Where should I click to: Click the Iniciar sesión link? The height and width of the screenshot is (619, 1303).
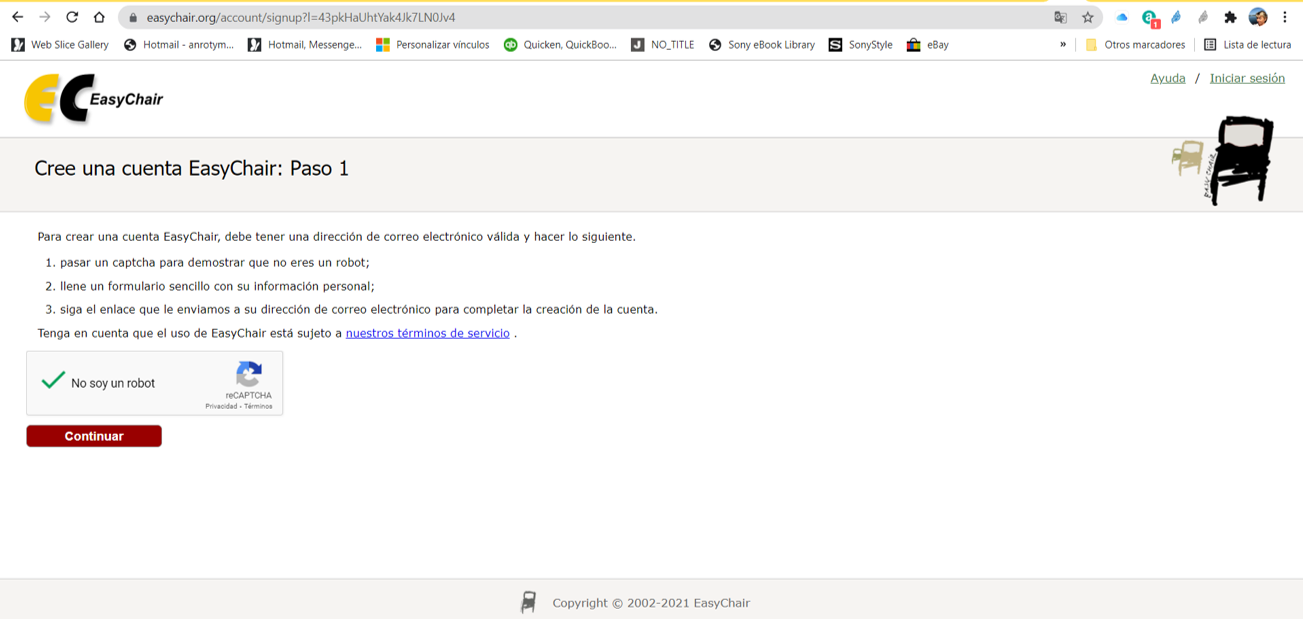tap(1247, 78)
